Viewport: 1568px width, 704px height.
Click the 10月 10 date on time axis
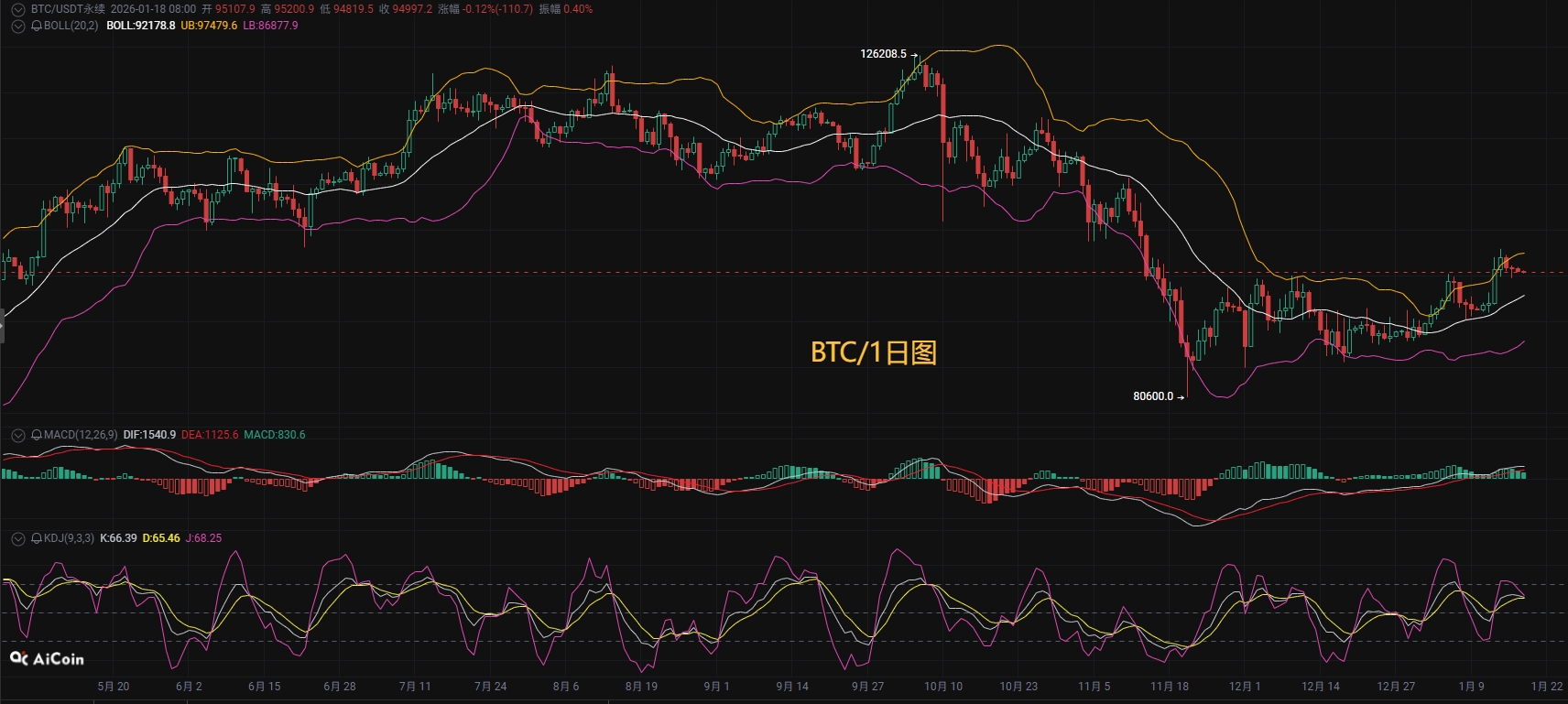click(x=943, y=687)
